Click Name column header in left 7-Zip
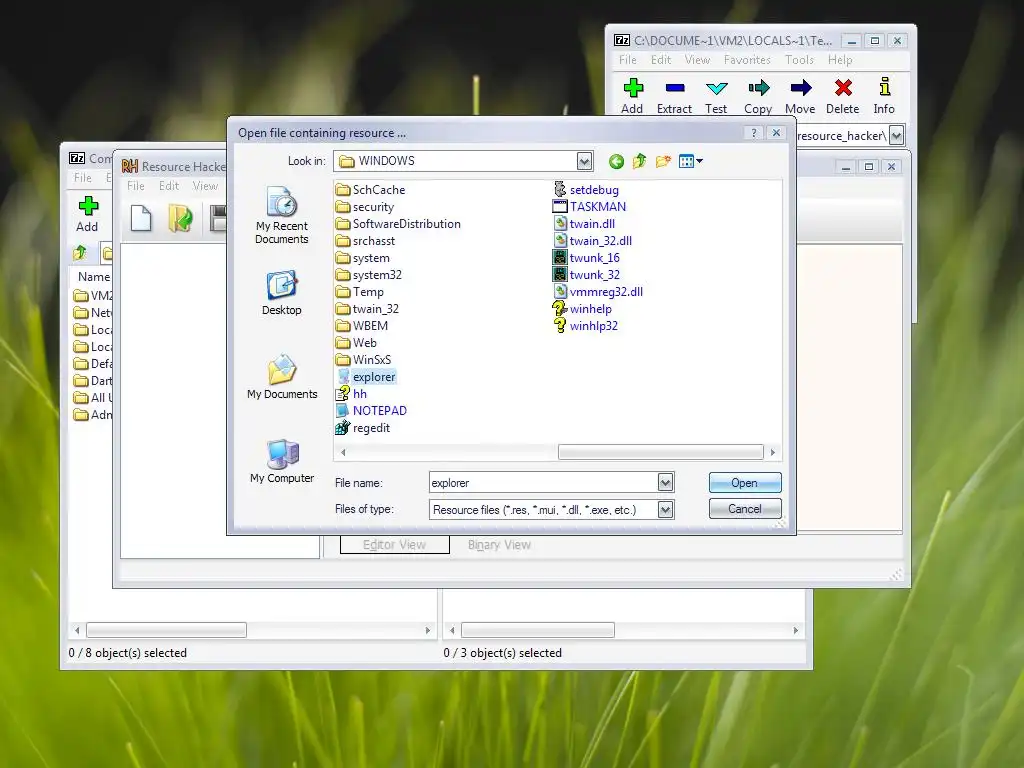 (x=94, y=277)
